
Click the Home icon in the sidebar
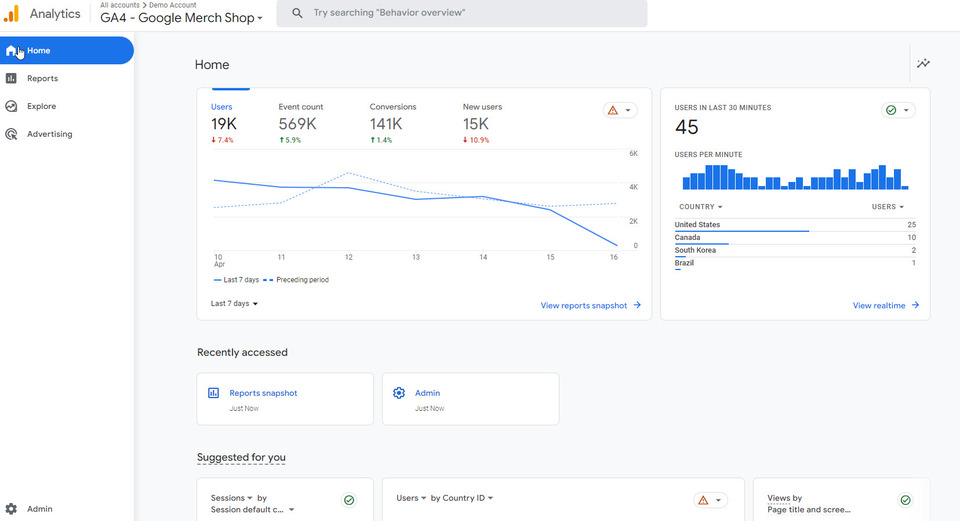12,50
